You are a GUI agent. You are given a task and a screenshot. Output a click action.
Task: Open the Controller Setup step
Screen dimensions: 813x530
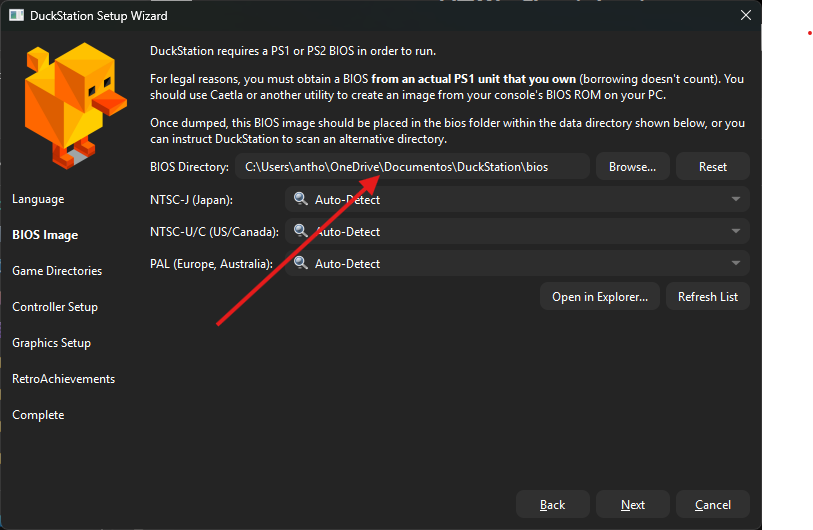coord(55,307)
